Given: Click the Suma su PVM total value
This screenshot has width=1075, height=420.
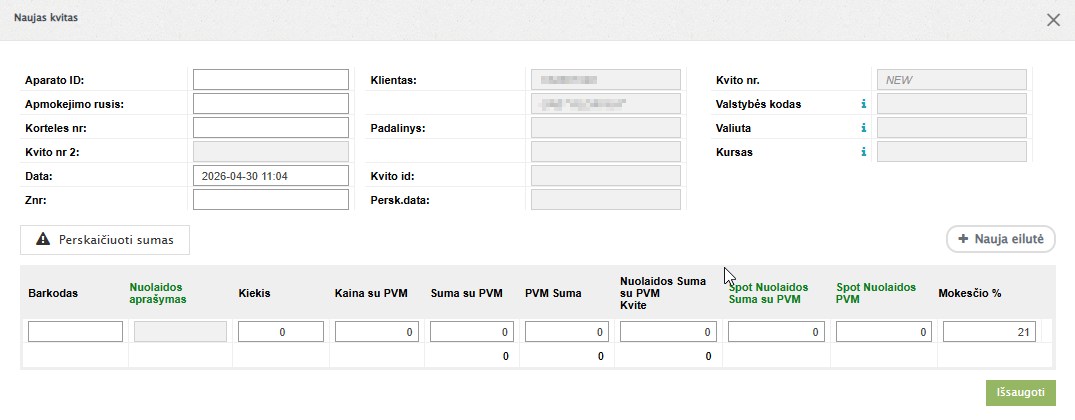Looking at the screenshot, I should click(506, 356).
